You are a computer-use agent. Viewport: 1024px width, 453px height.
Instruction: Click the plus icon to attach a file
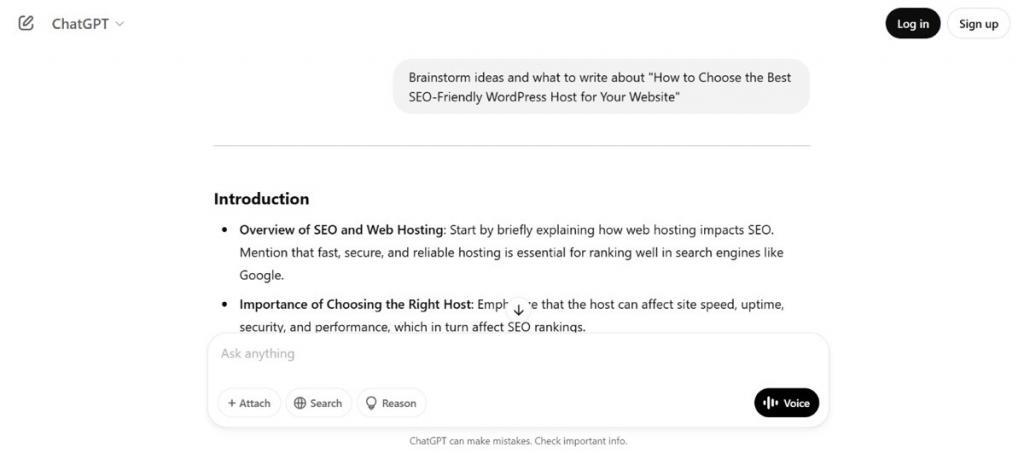tap(232, 403)
